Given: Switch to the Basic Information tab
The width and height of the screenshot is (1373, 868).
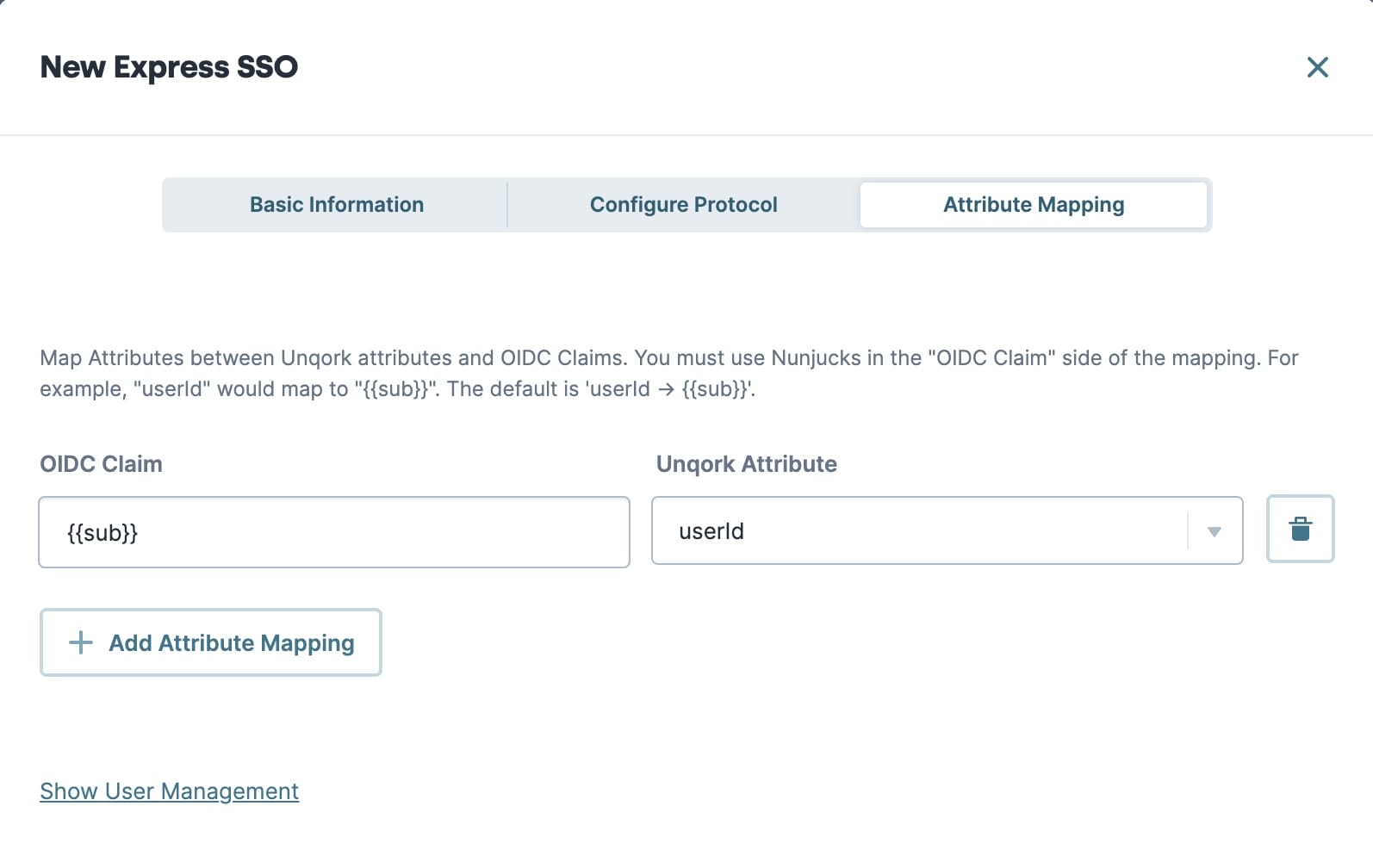Looking at the screenshot, I should tap(337, 205).
